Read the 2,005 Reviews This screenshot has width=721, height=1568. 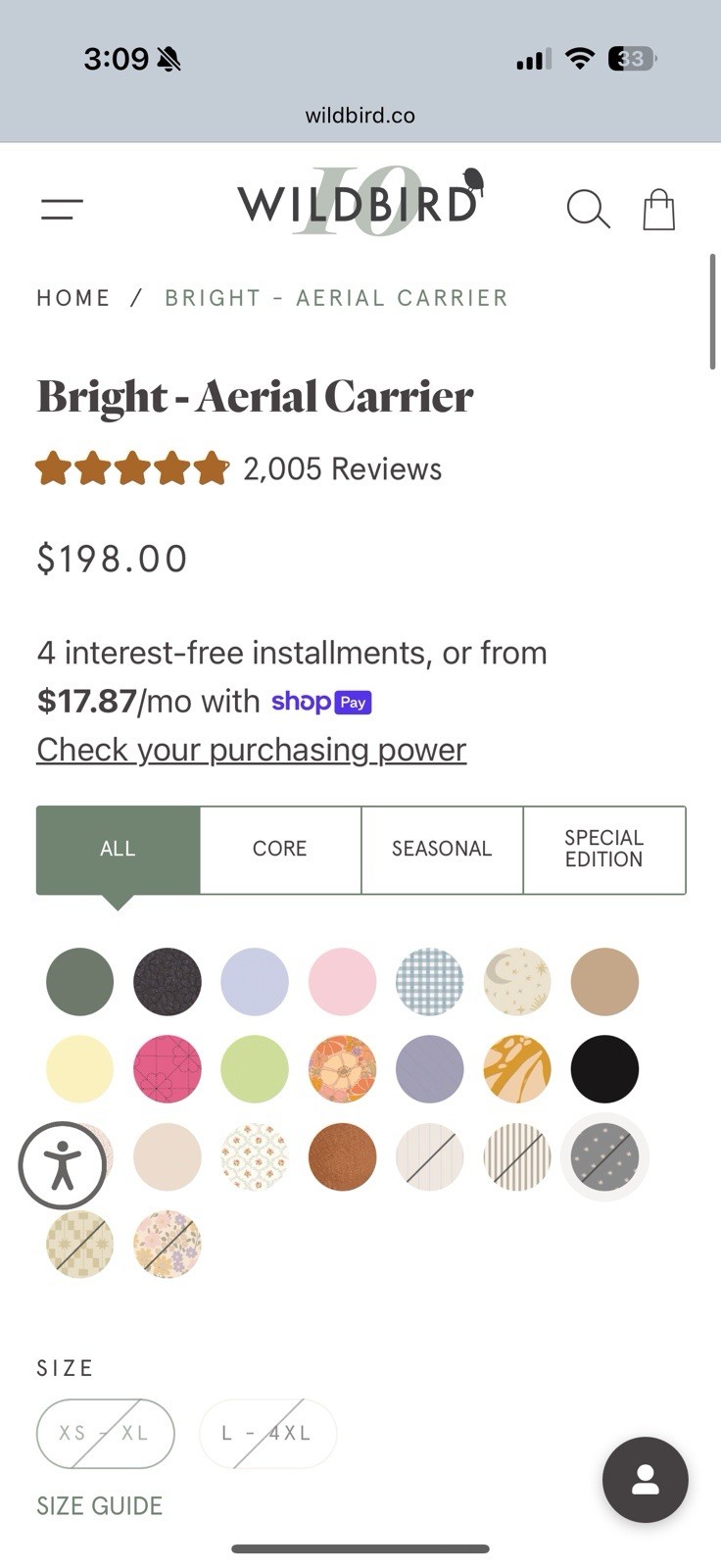pos(342,469)
